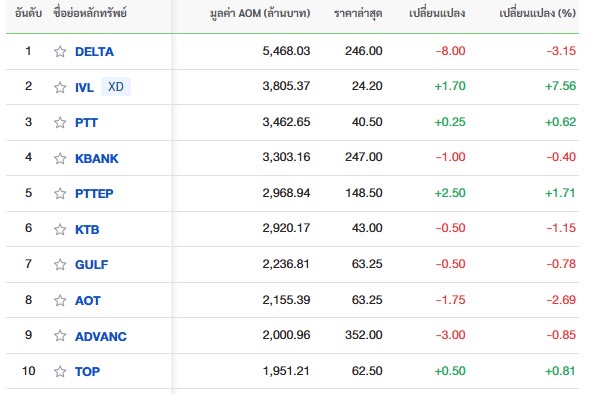595x394 pixels.
Task: Open the DELTA stock symbol link
Action: pyautogui.click(x=94, y=52)
